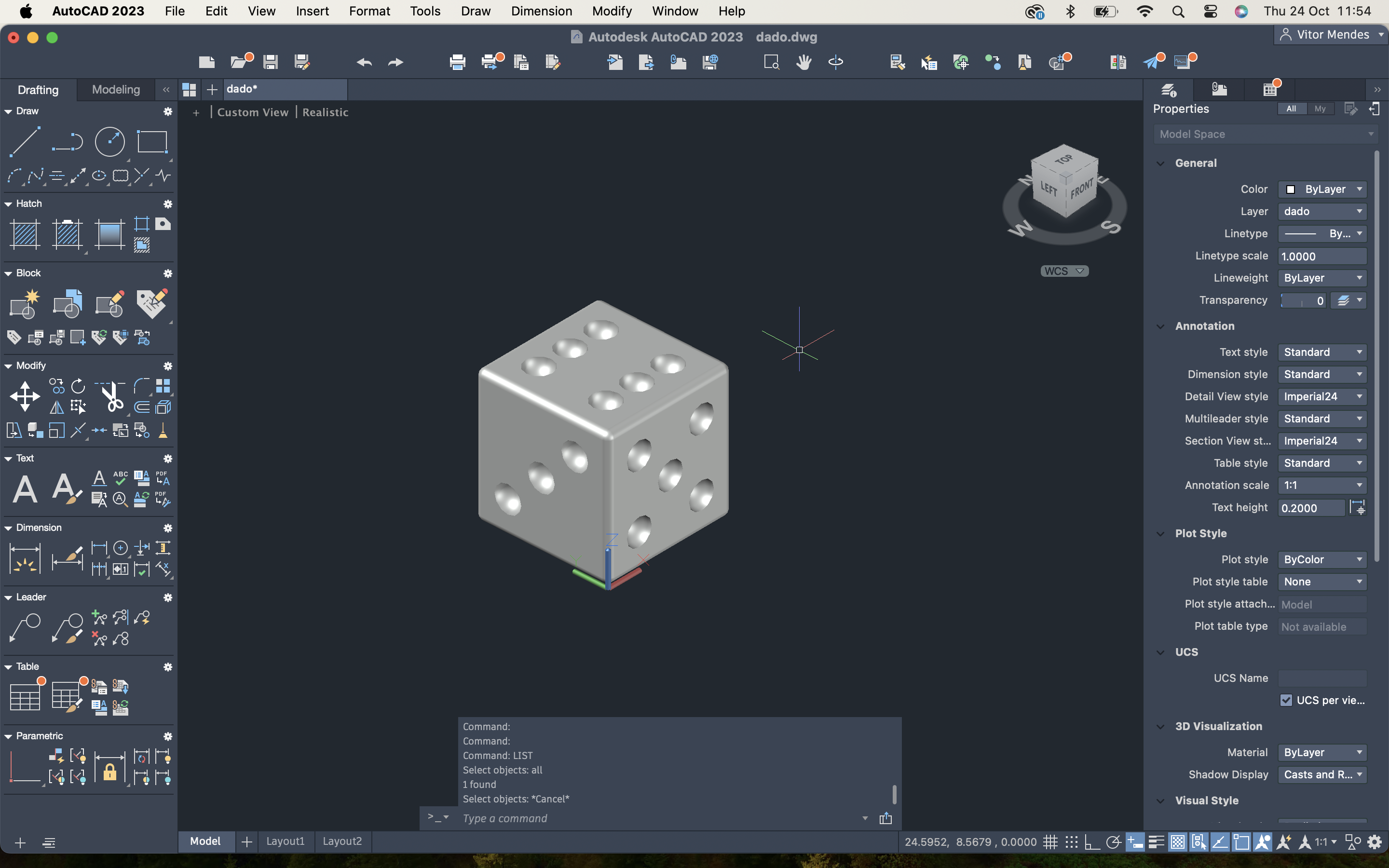Open the Draw panel settings gear
Screen dimensions: 1389x868
[168, 111]
